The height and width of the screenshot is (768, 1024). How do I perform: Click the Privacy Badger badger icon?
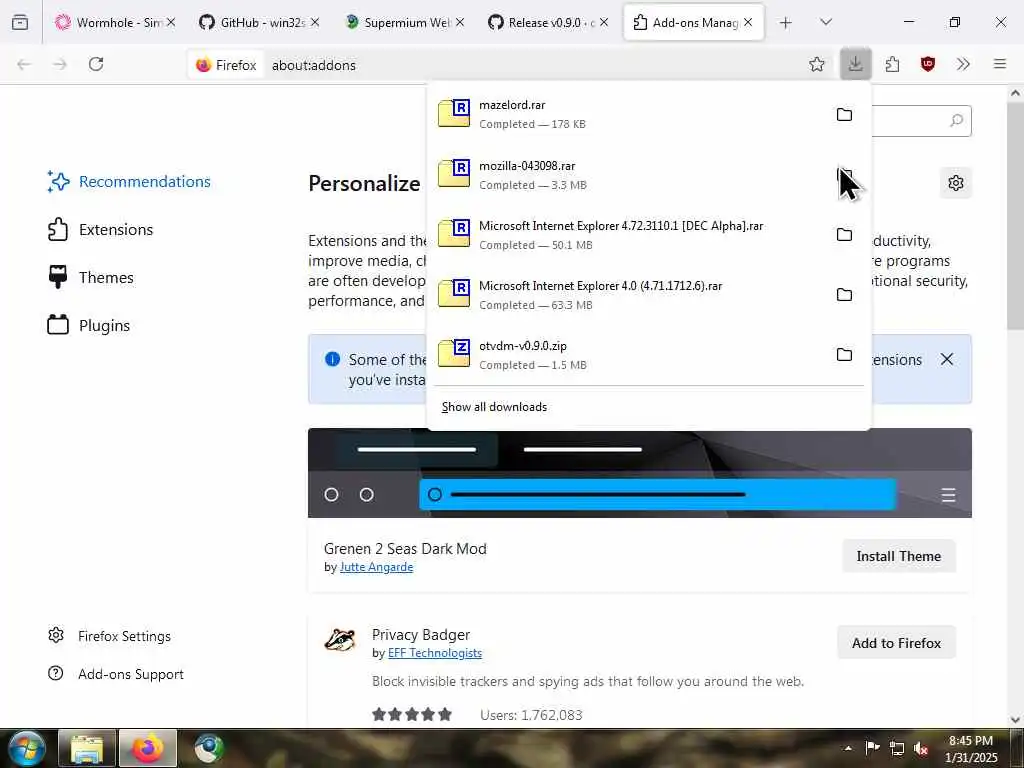(340, 639)
